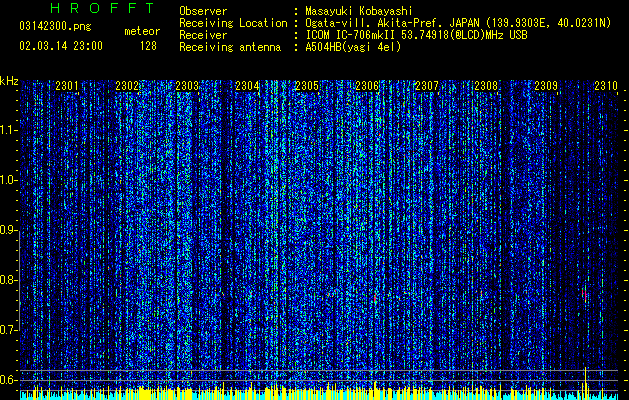
Task: Click the Observer field label
Action: click(203, 11)
